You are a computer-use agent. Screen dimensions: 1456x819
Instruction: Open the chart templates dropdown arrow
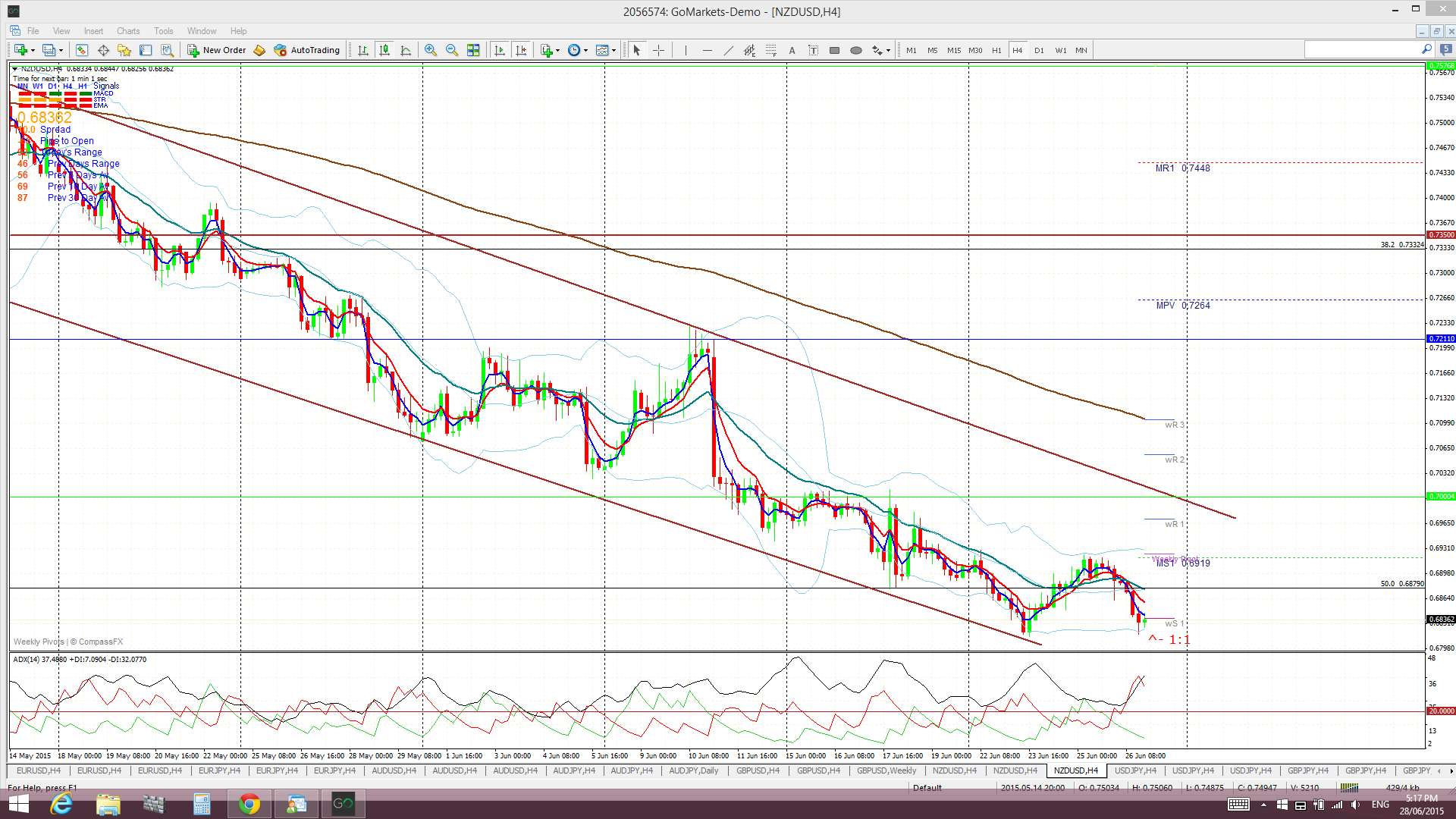coord(613,50)
